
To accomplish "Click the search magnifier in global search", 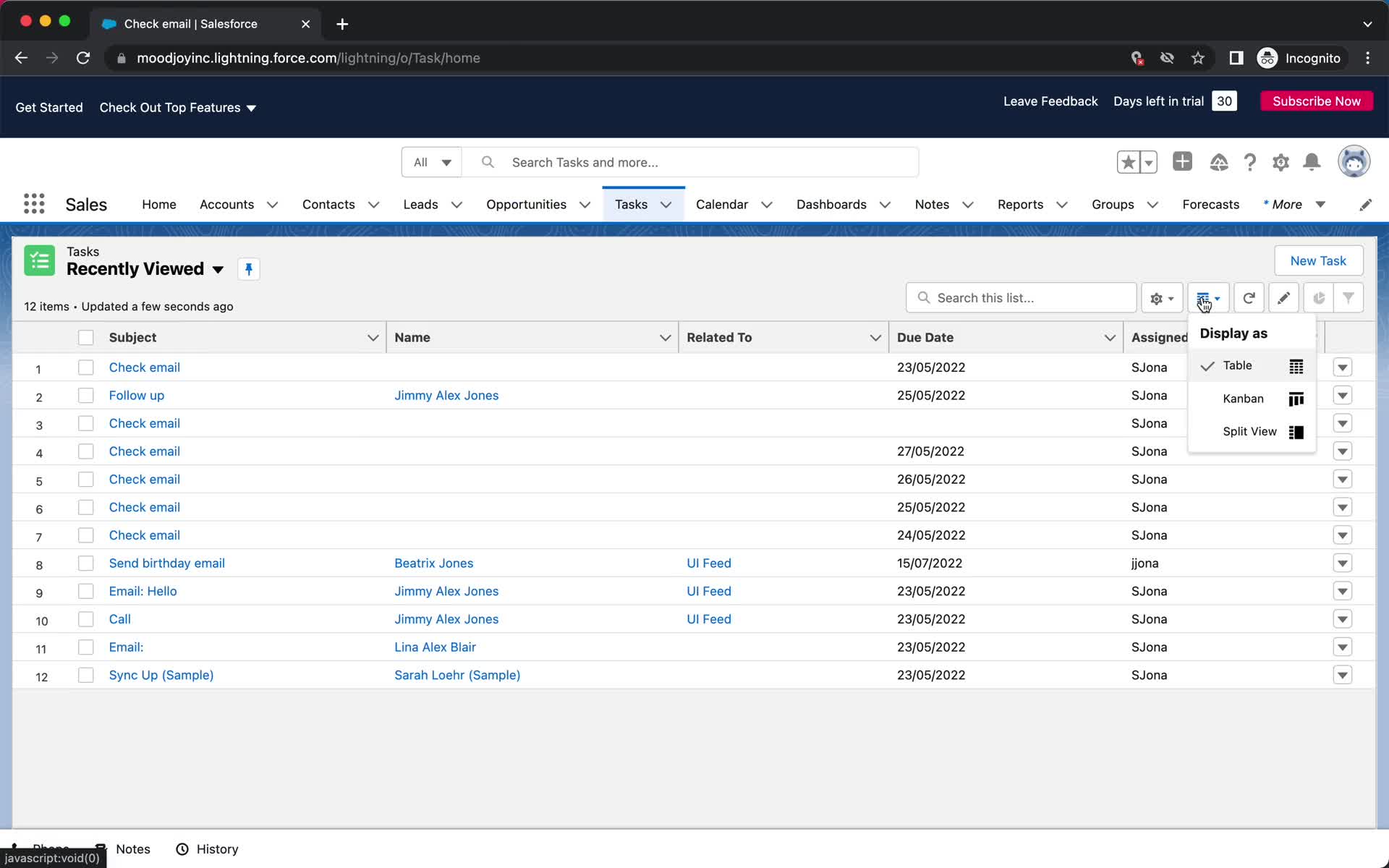I will pyautogui.click(x=488, y=162).
